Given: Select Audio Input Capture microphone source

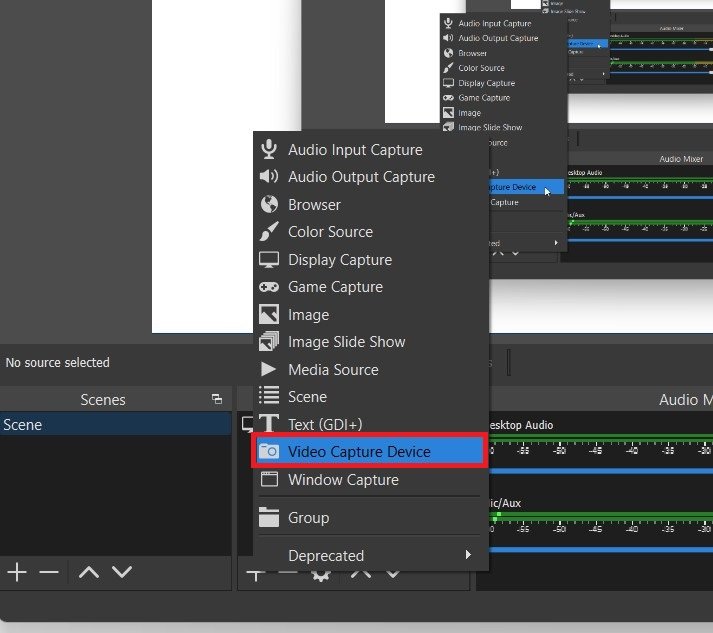Looking at the screenshot, I should (x=354, y=150).
